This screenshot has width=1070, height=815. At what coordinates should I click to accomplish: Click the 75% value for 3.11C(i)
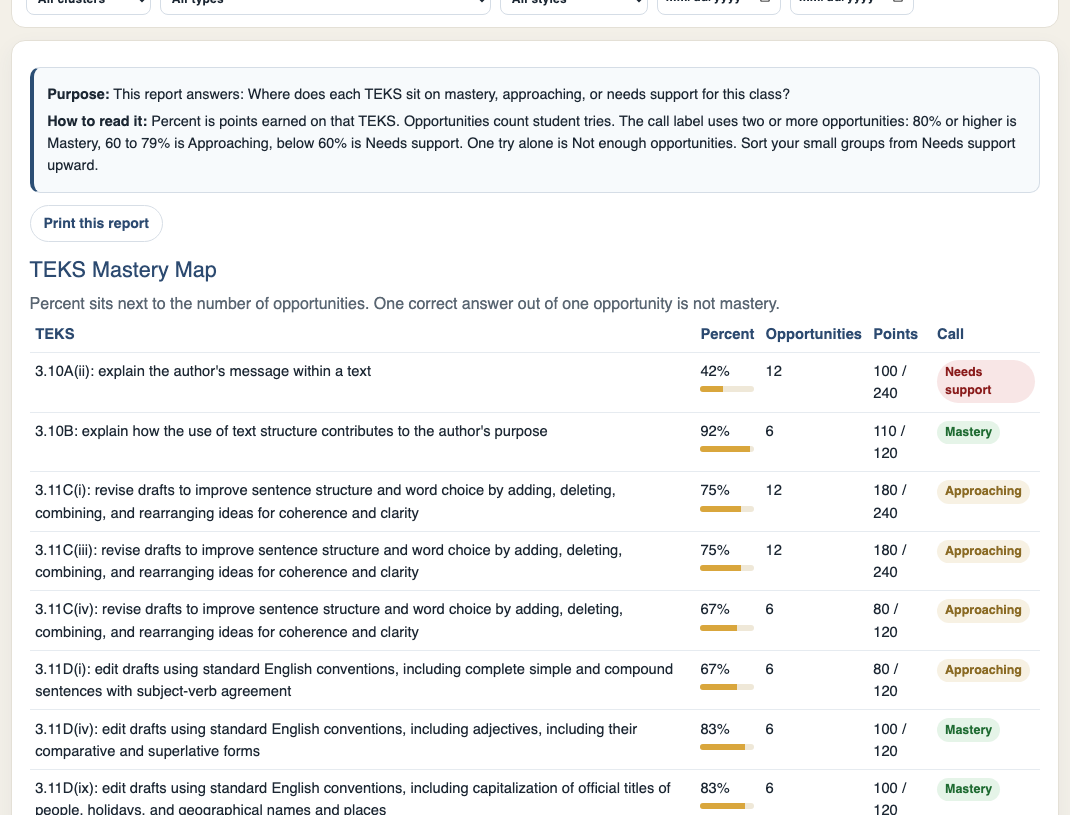pyautogui.click(x=714, y=490)
